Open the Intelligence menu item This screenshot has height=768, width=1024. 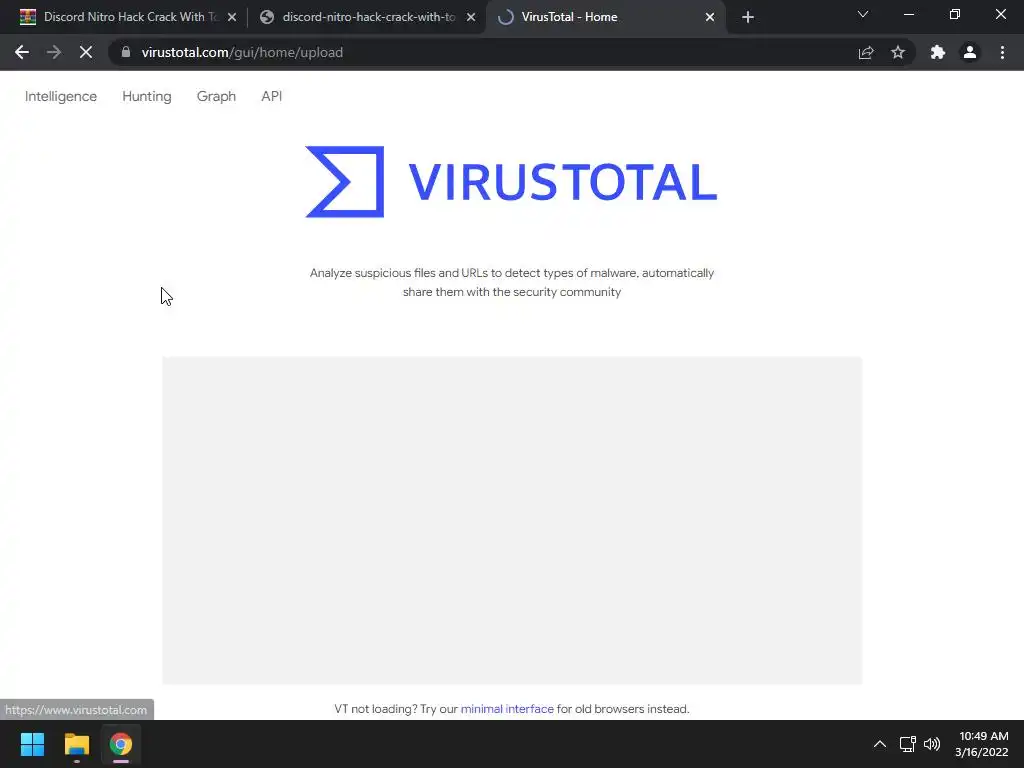point(61,96)
